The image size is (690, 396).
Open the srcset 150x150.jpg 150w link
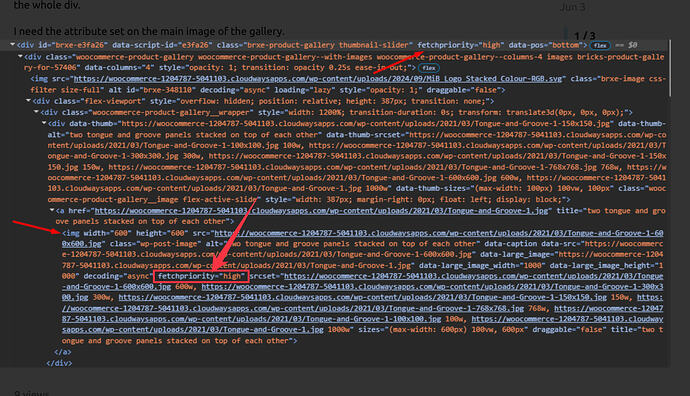pos(363,297)
